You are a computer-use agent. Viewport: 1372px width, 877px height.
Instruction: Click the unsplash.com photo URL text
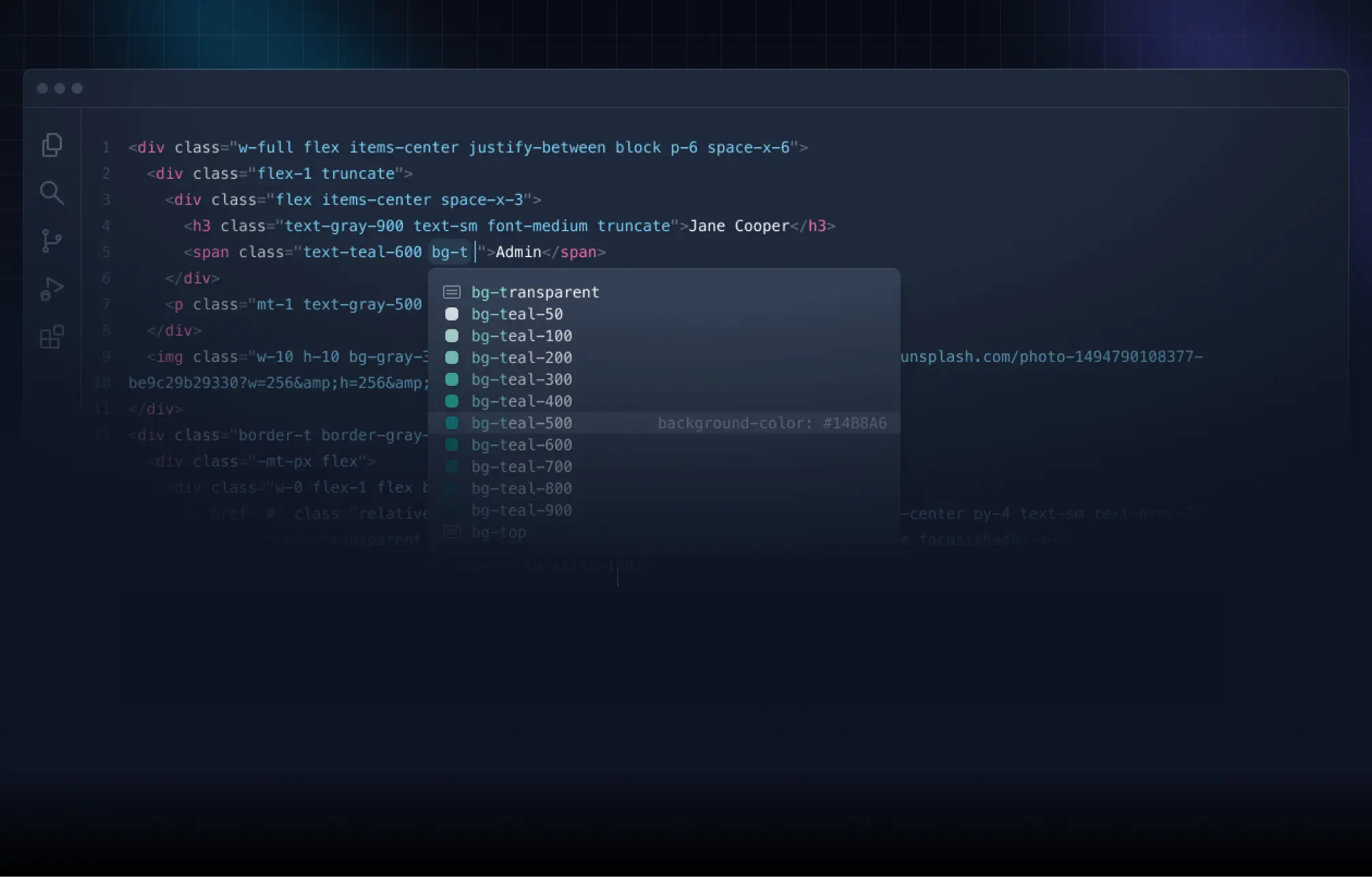pyautogui.click(x=1051, y=357)
